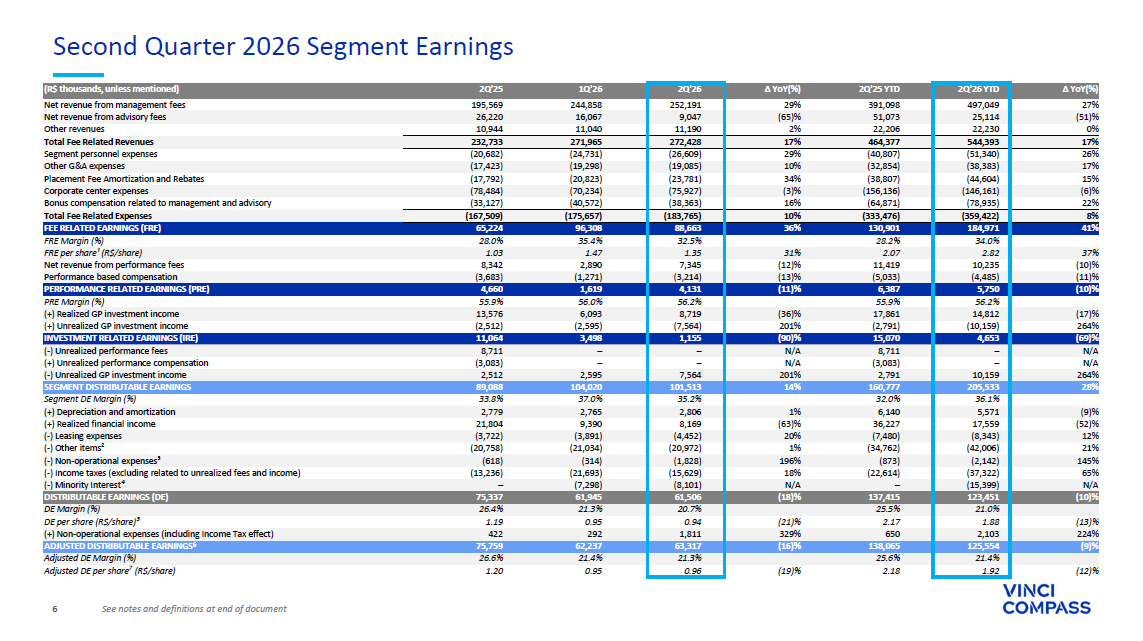
Task: Click the Segment Distributable Earnings row label
Action: [117, 387]
